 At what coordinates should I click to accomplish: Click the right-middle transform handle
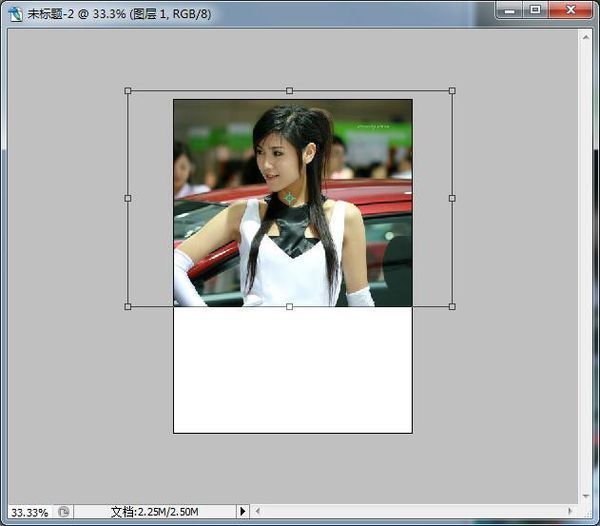(452, 198)
